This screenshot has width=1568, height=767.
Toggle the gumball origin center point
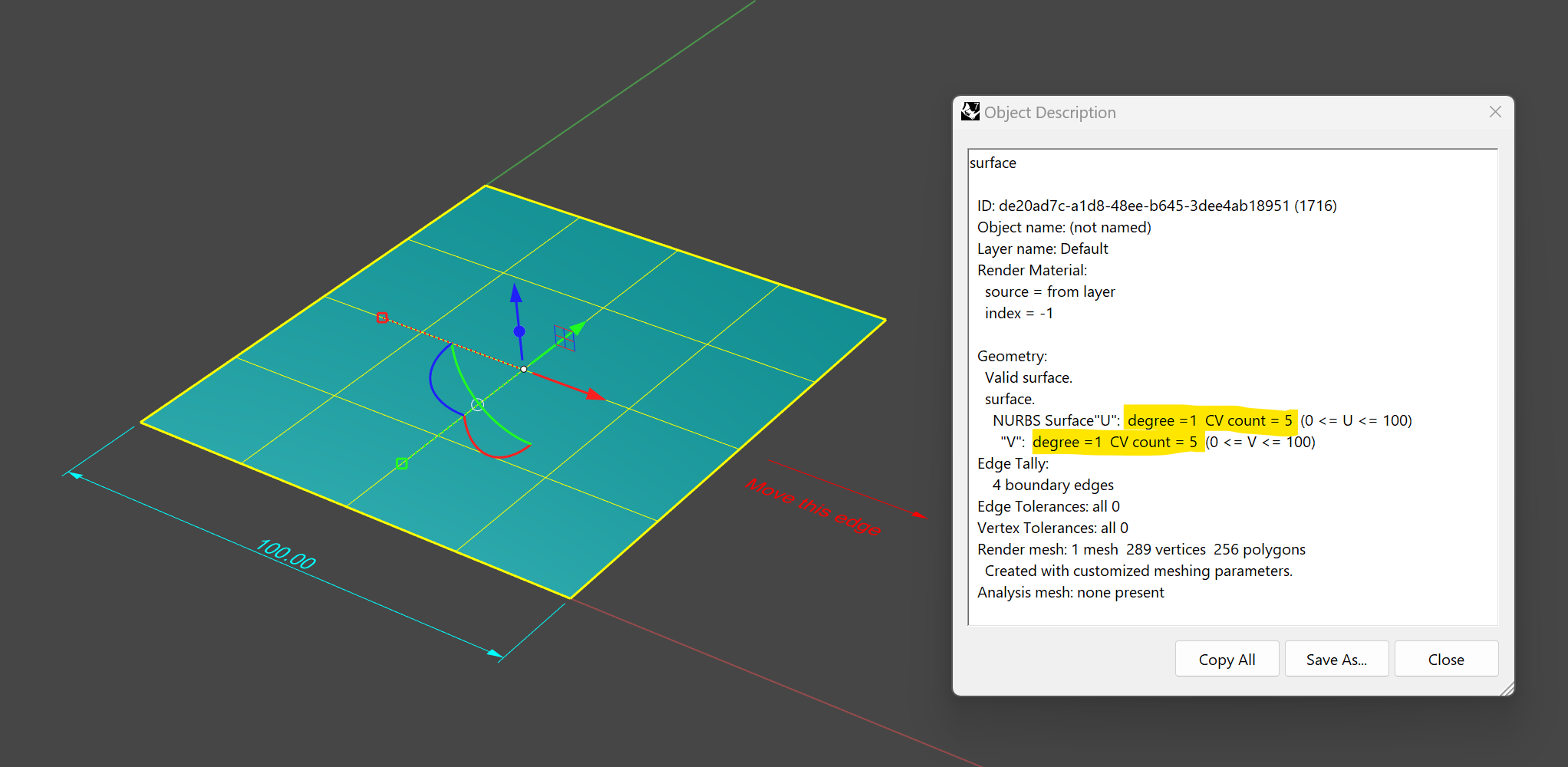coord(523,369)
